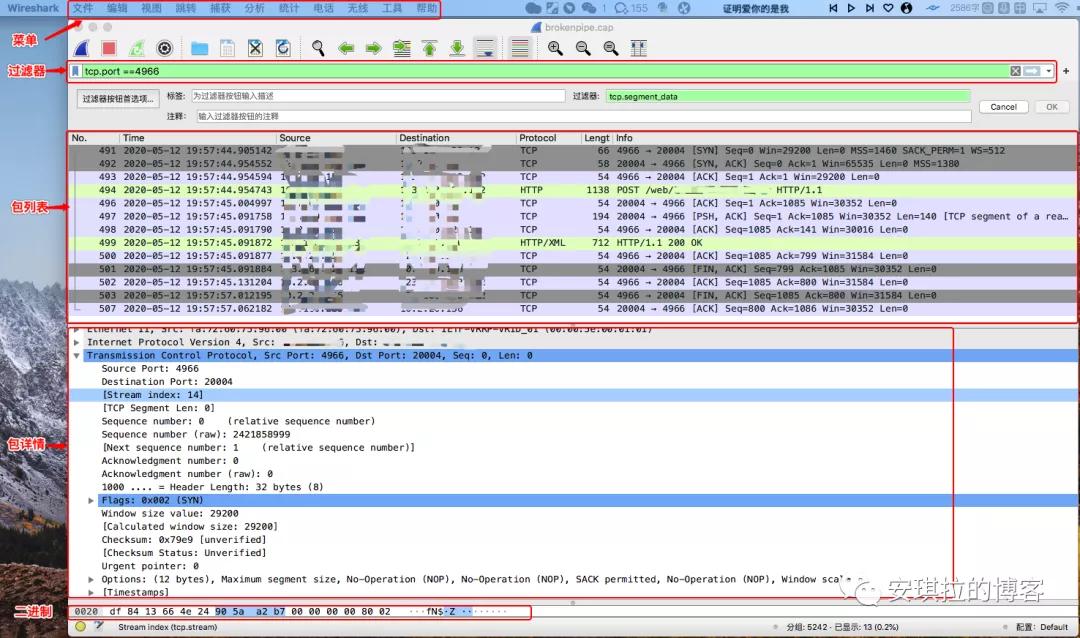Screen dimensions: 1080x638
Task: Click the zoom in icon in toolbar
Action: click(555, 48)
